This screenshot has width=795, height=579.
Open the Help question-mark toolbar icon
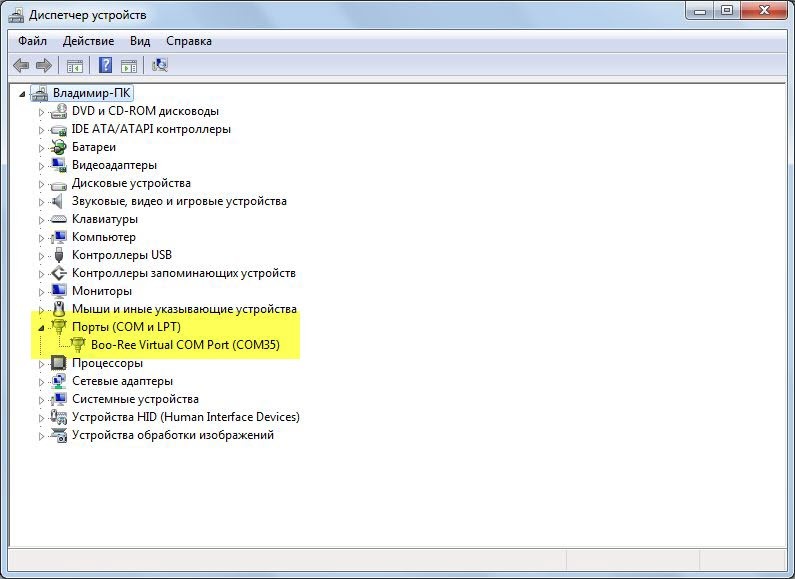pos(105,65)
